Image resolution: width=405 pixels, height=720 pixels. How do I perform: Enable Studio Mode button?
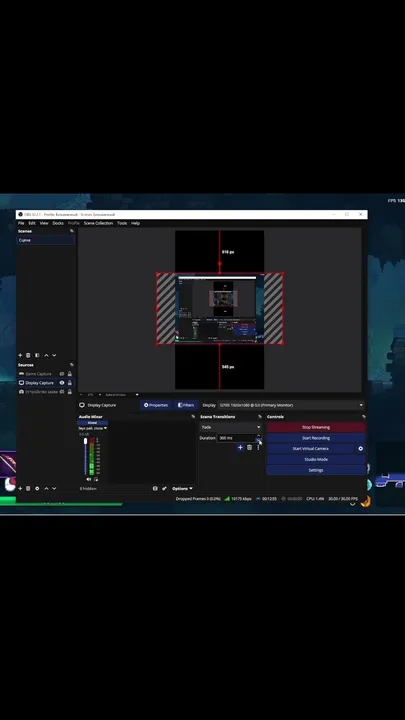[x=316, y=460]
